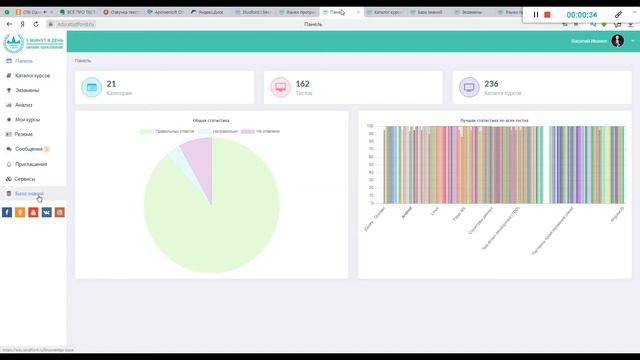Click the Каталог курсов card icon
Image resolution: width=640 pixels, height=360 pixels.
(x=469, y=87)
